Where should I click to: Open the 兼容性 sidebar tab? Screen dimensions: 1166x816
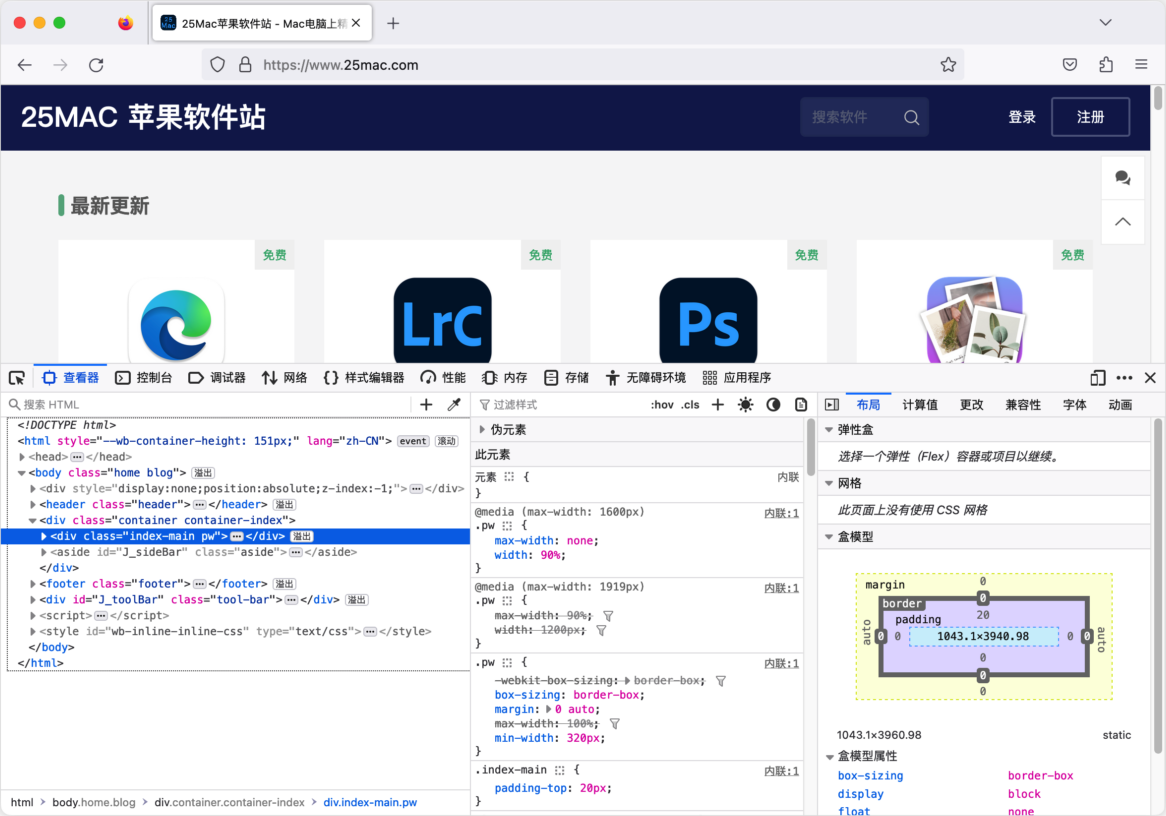coord(1023,405)
